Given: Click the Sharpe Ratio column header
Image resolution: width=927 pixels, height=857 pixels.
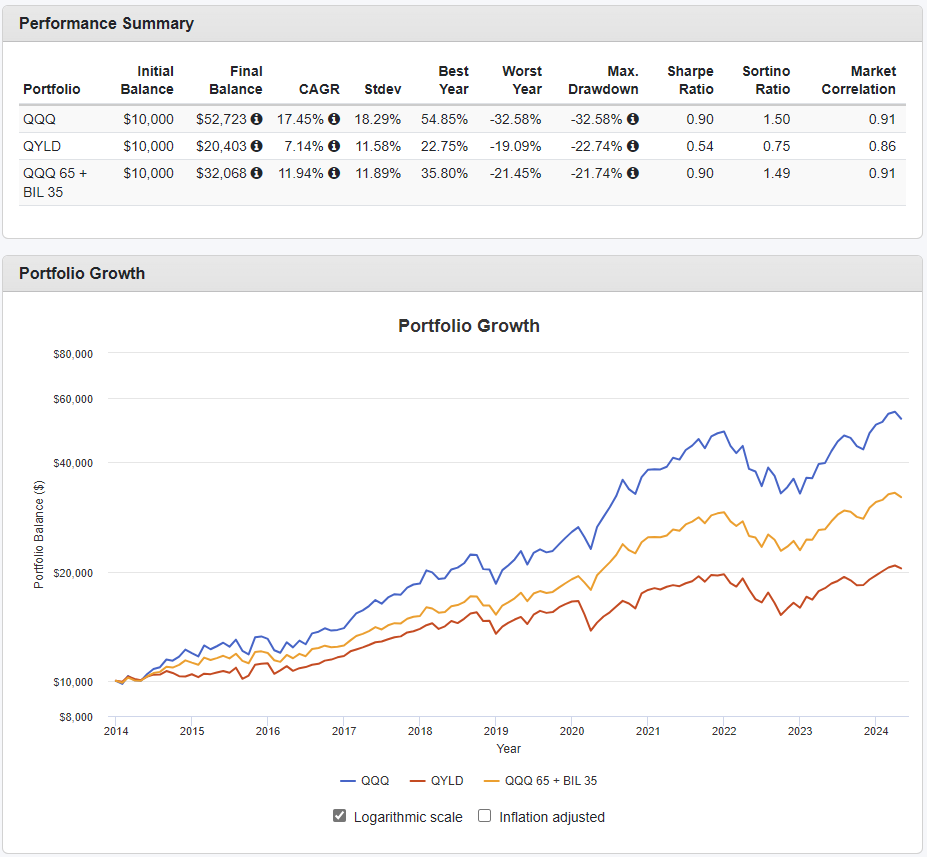Looking at the screenshot, I should [690, 80].
